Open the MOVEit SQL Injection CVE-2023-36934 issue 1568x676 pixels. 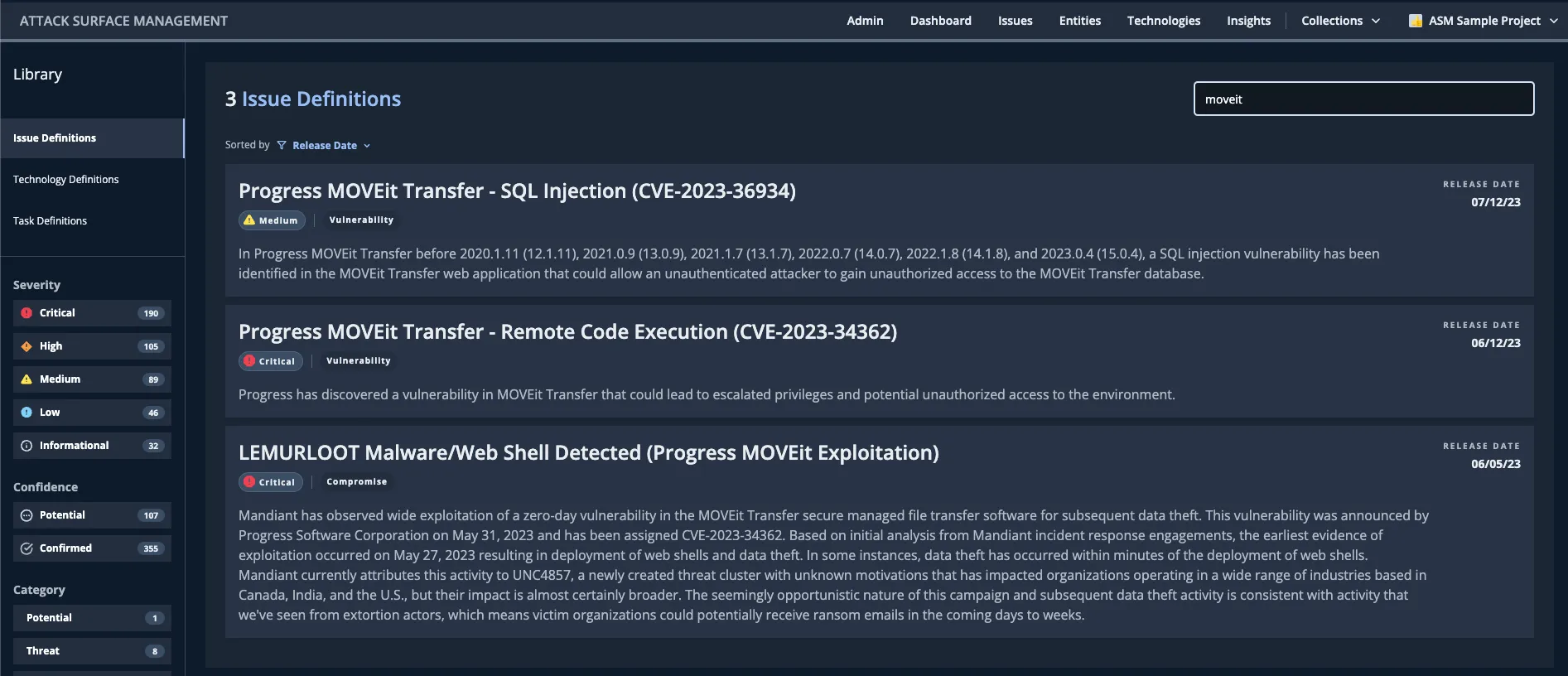(x=517, y=191)
